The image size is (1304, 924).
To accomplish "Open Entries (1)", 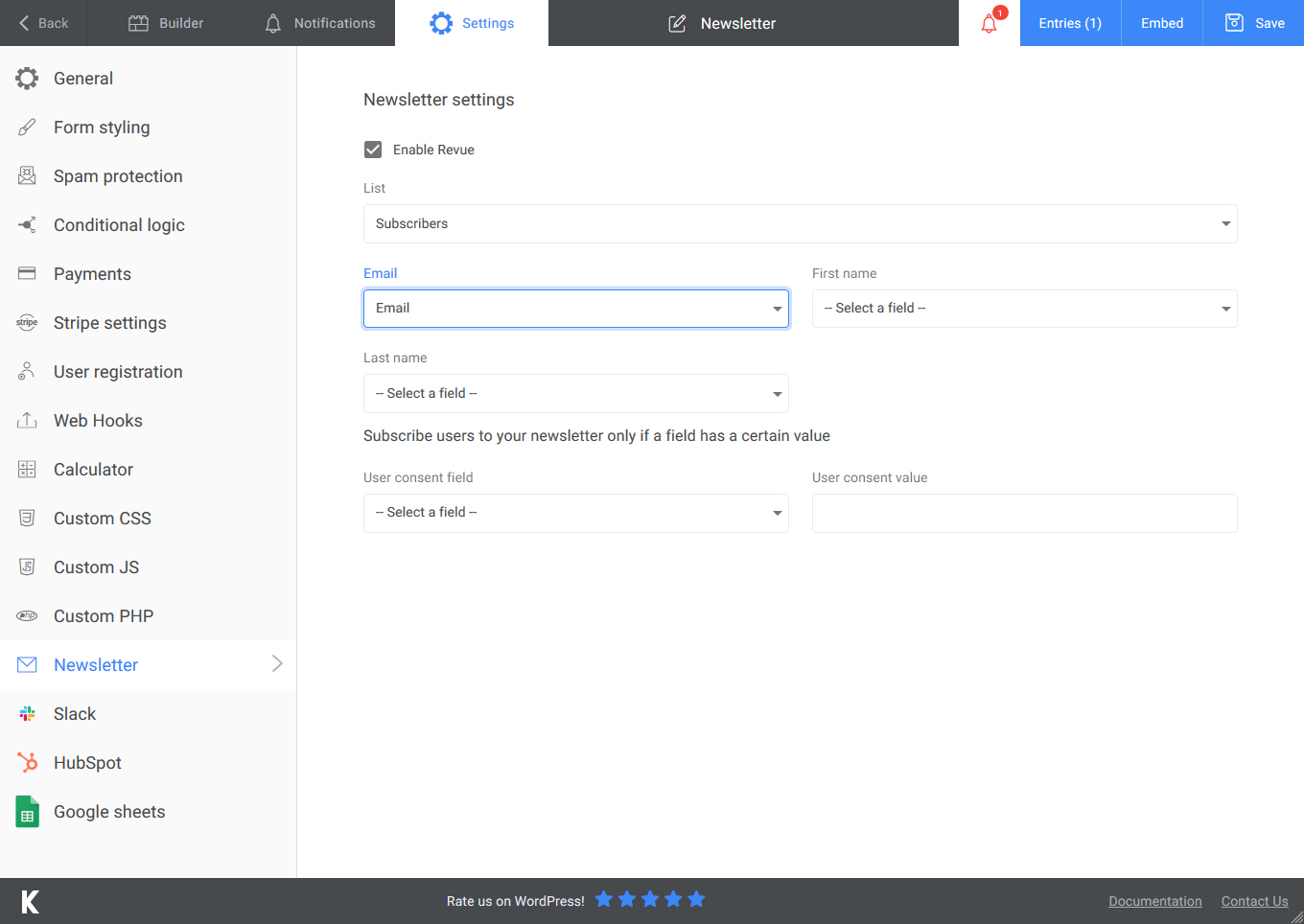I will (x=1070, y=23).
